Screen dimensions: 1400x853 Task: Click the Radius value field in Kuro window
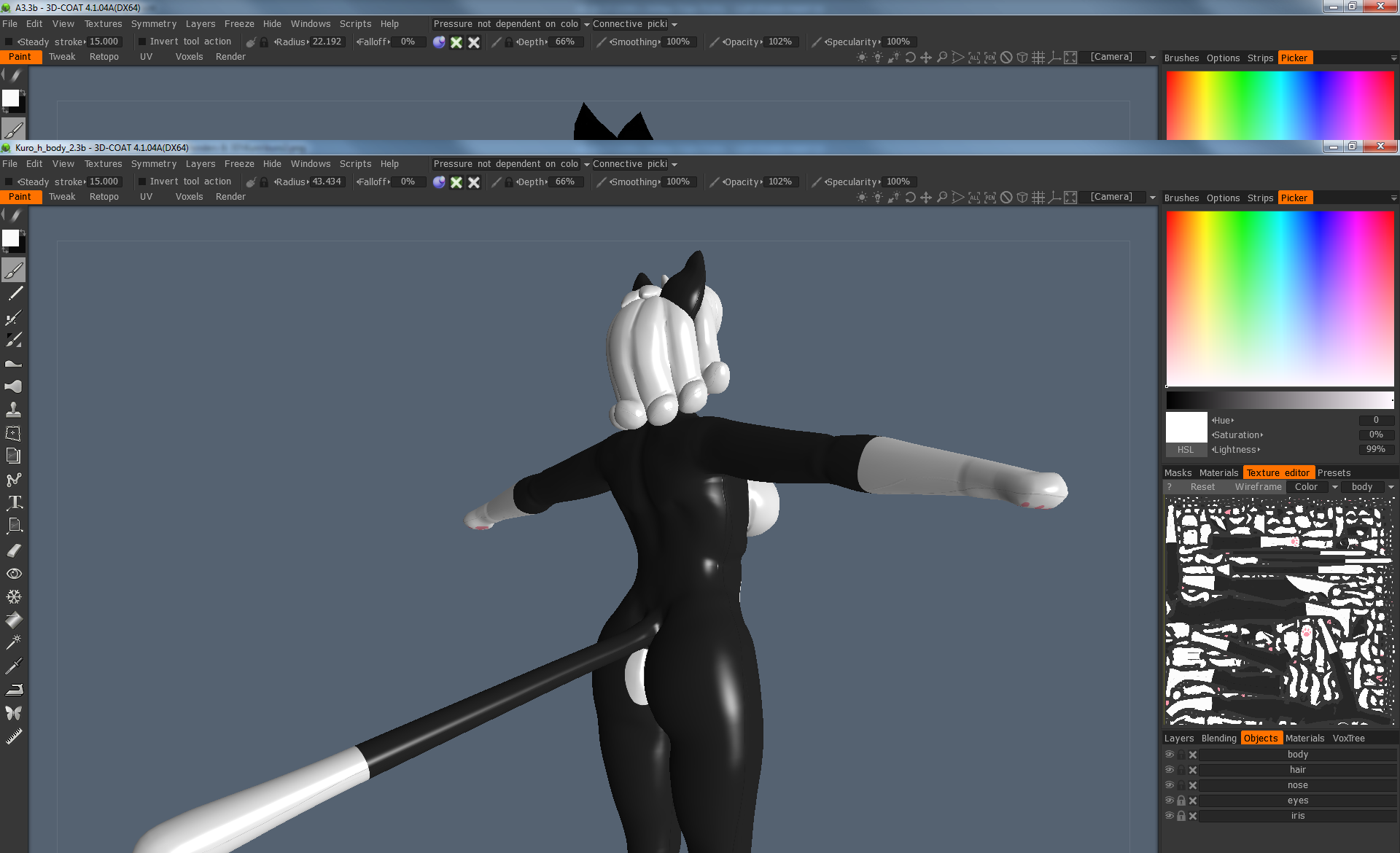(327, 182)
